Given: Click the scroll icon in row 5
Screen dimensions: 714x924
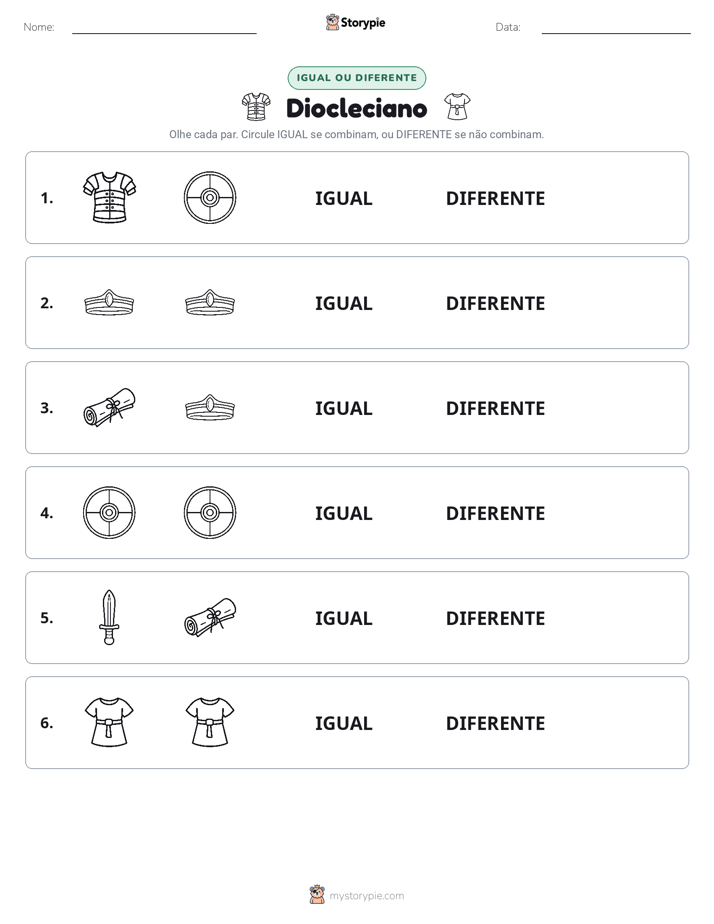Looking at the screenshot, I should 210,617.
